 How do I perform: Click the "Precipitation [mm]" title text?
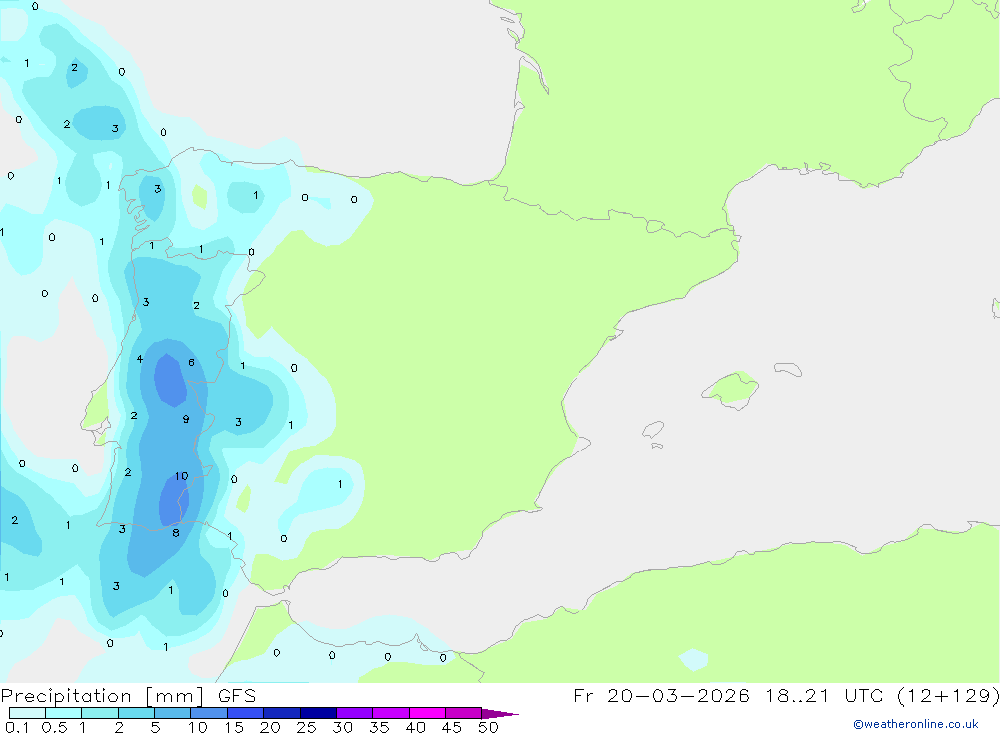point(103,696)
